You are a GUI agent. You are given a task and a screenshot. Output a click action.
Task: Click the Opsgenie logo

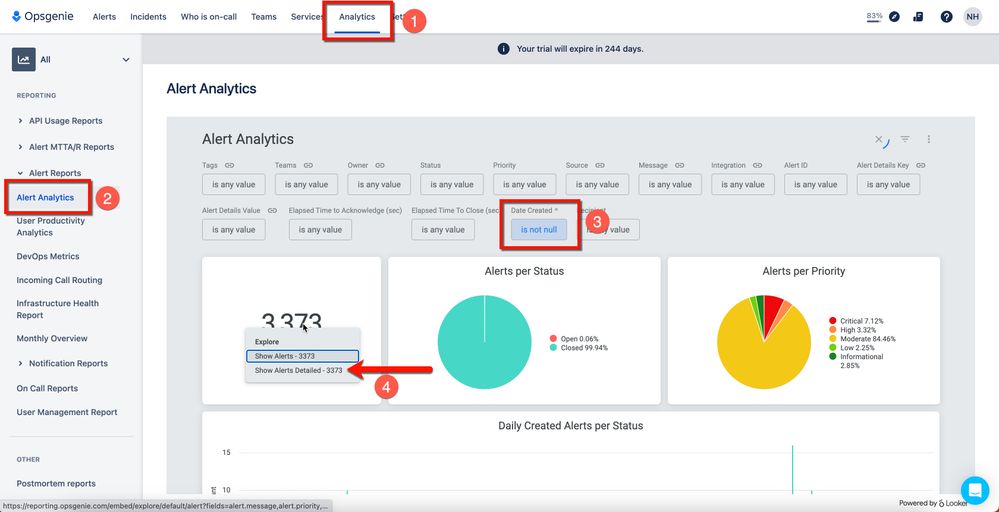pos(42,17)
